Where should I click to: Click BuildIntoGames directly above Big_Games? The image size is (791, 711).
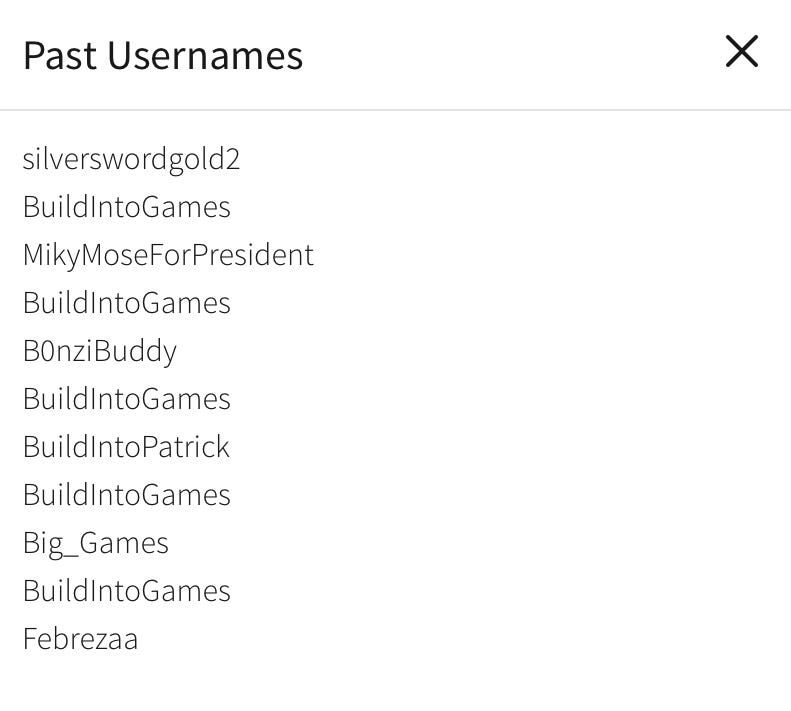pos(126,495)
